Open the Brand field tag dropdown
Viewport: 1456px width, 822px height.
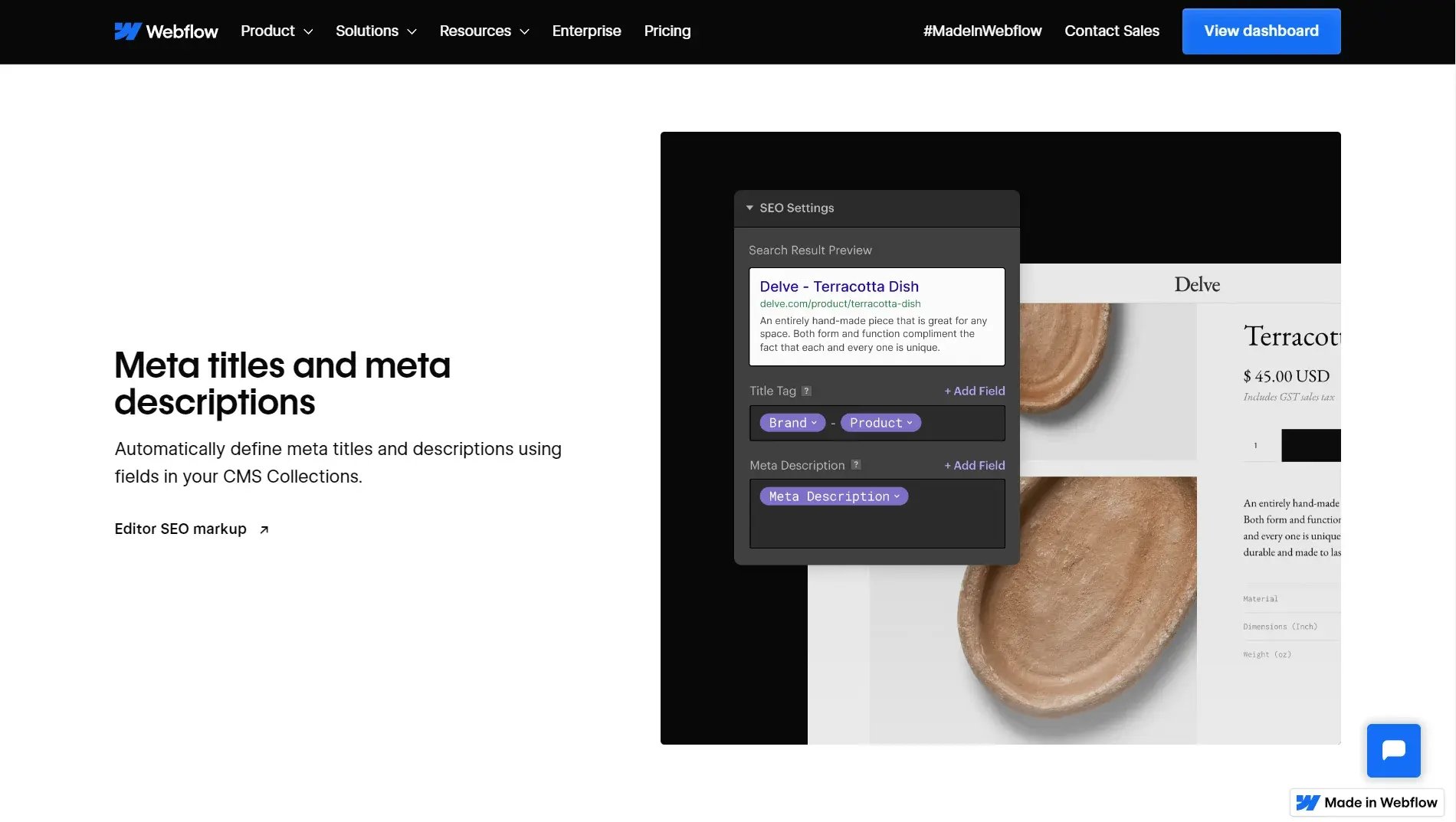click(x=792, y=423)
